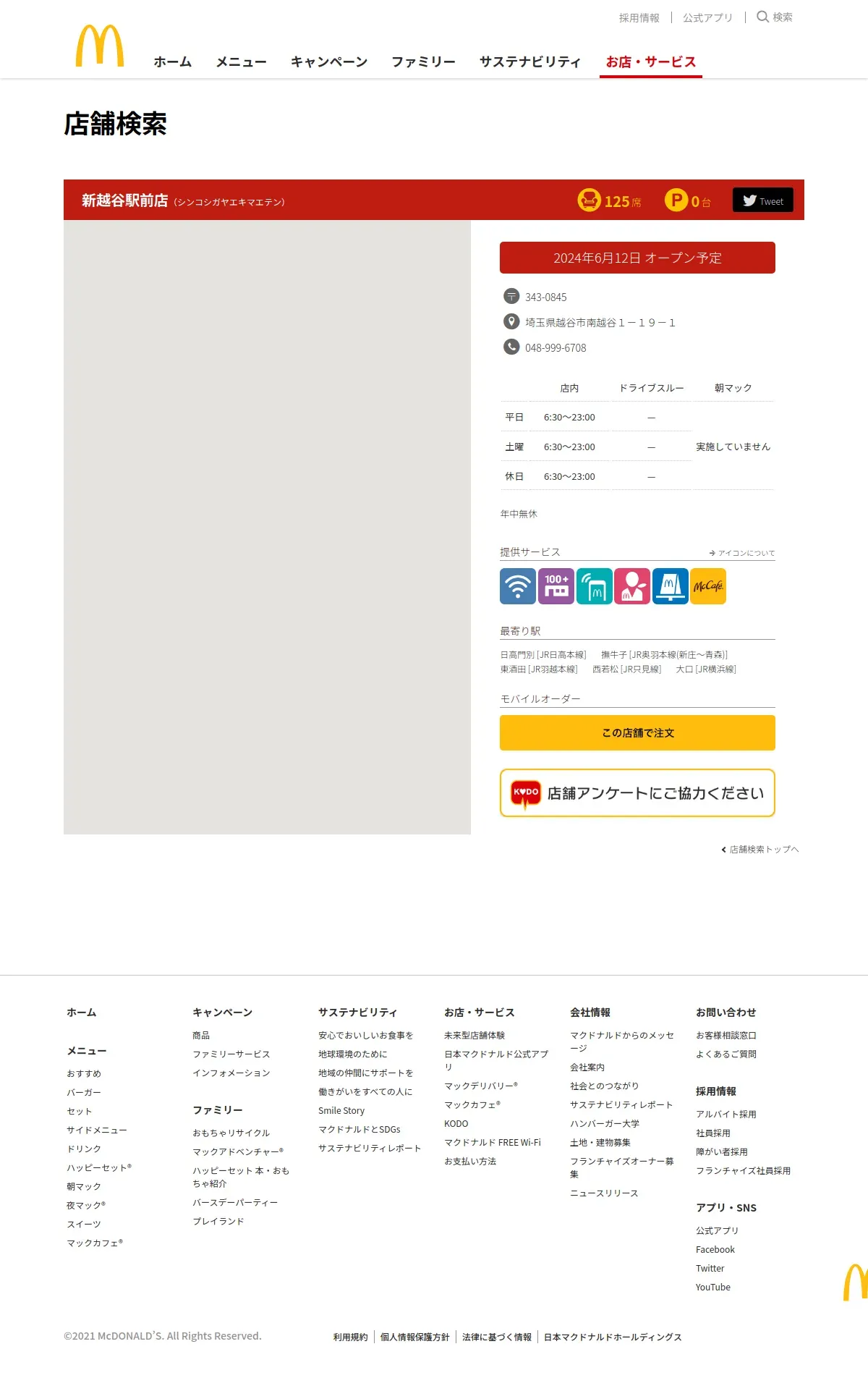The height and width of the screenshot is (1378, 868).
Task: Open footer おもちゃリサイクル link
Action: 231,1133
